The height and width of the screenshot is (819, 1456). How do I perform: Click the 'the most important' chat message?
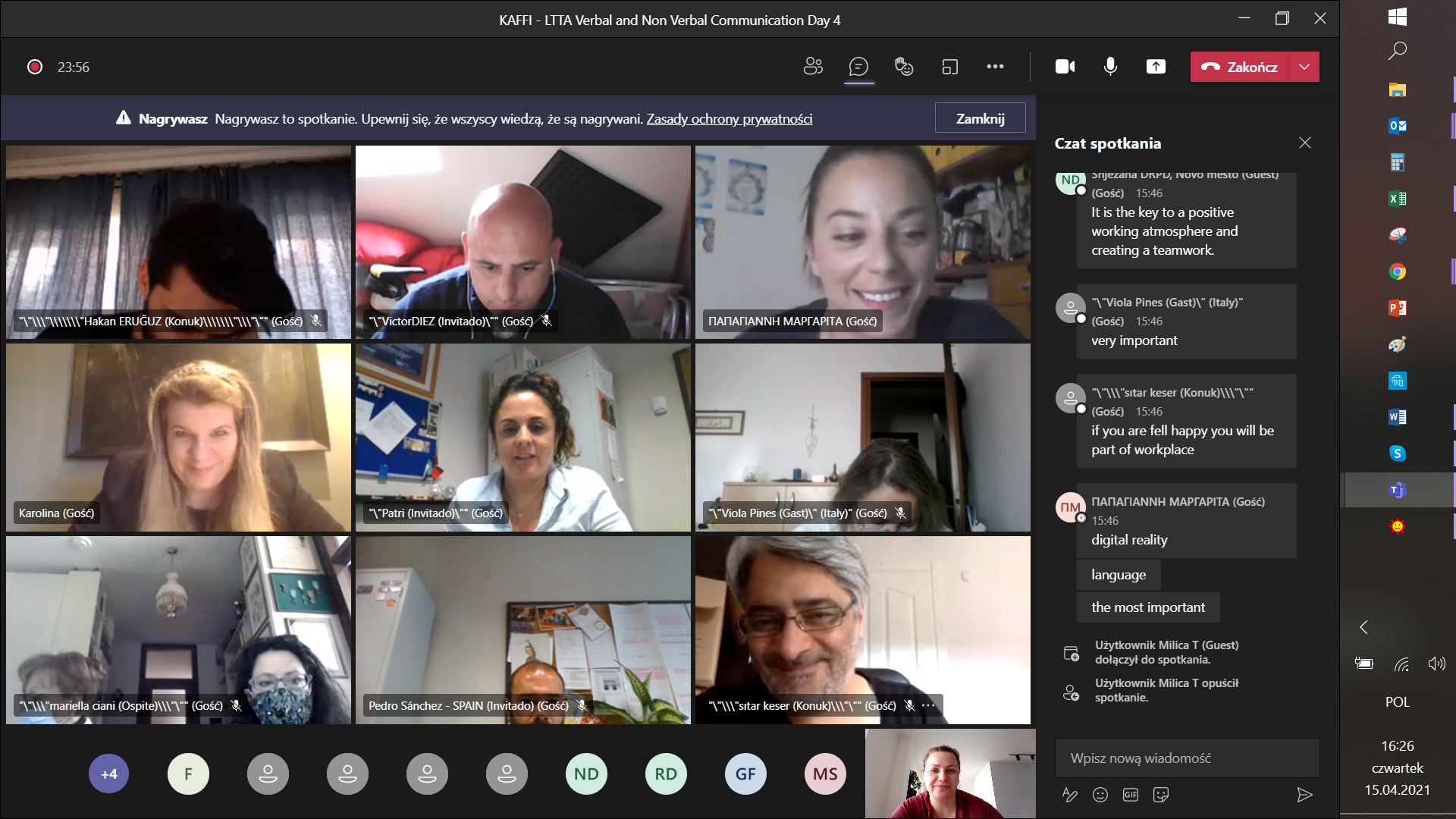click(x=1148, y=607)
